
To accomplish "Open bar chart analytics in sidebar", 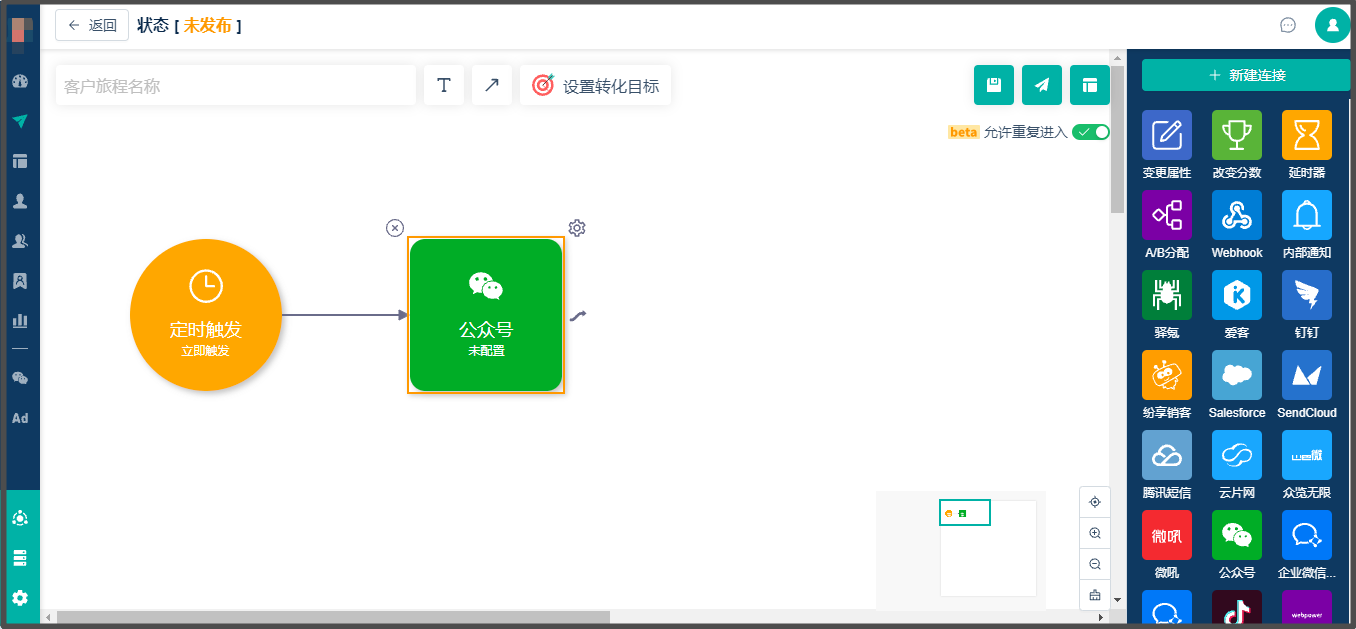I will point(20,321).
